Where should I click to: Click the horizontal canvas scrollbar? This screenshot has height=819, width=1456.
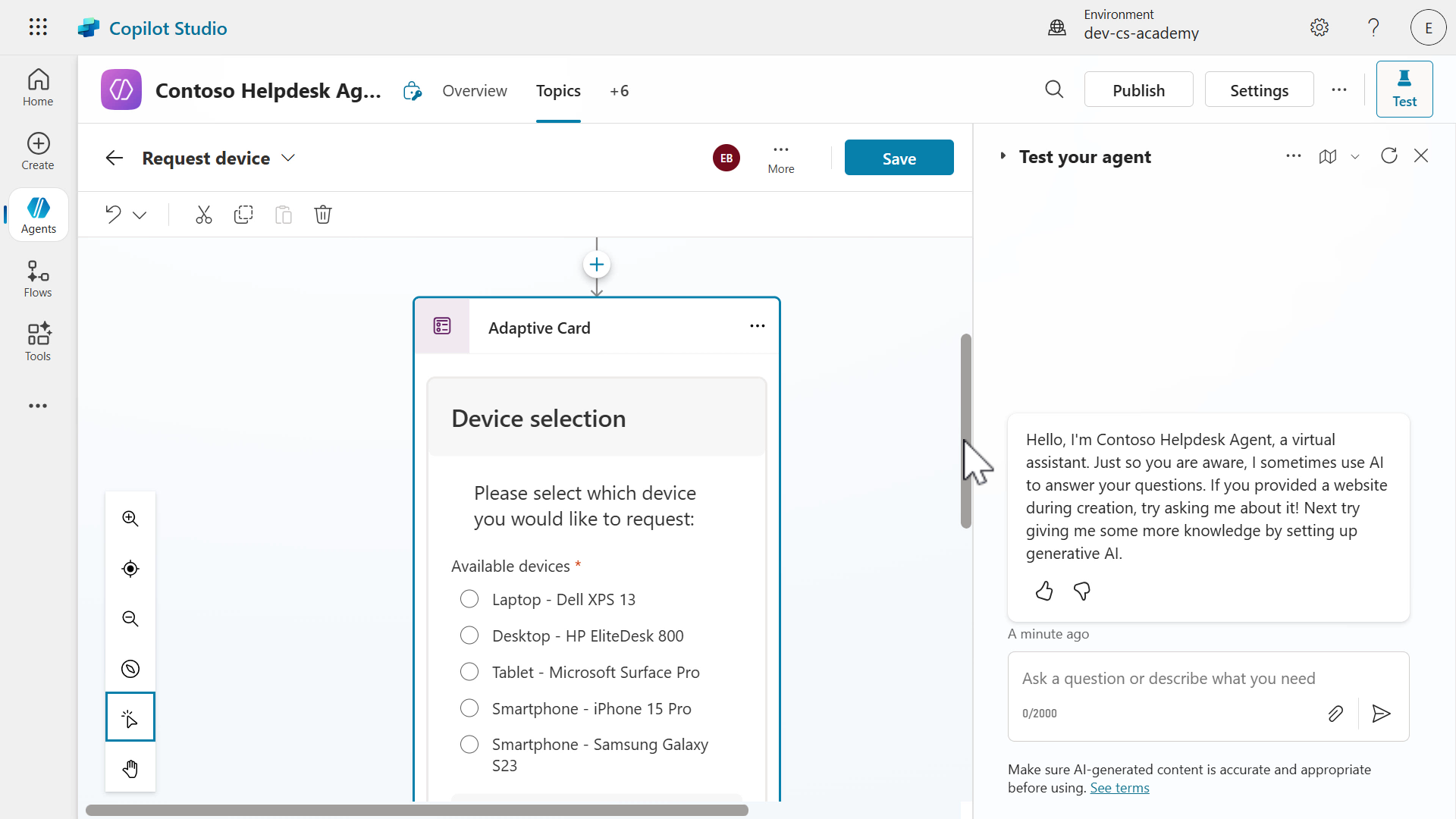pyautogui.click(x=417, y=810)
